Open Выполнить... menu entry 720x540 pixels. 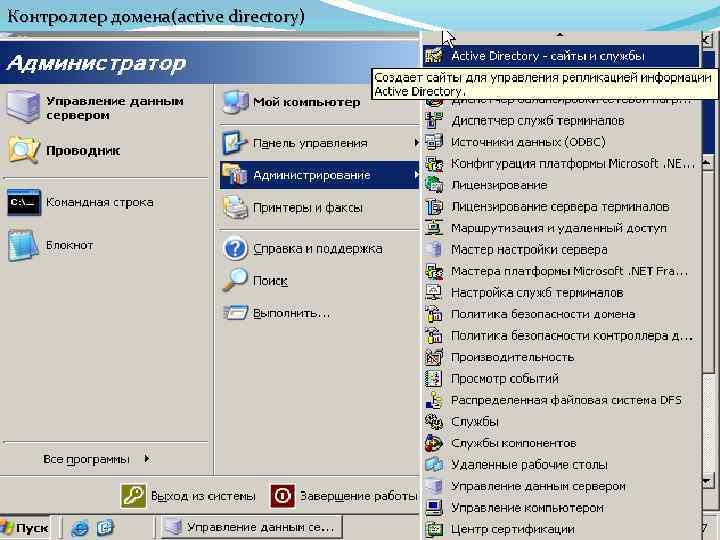click(x=319, y=313)
